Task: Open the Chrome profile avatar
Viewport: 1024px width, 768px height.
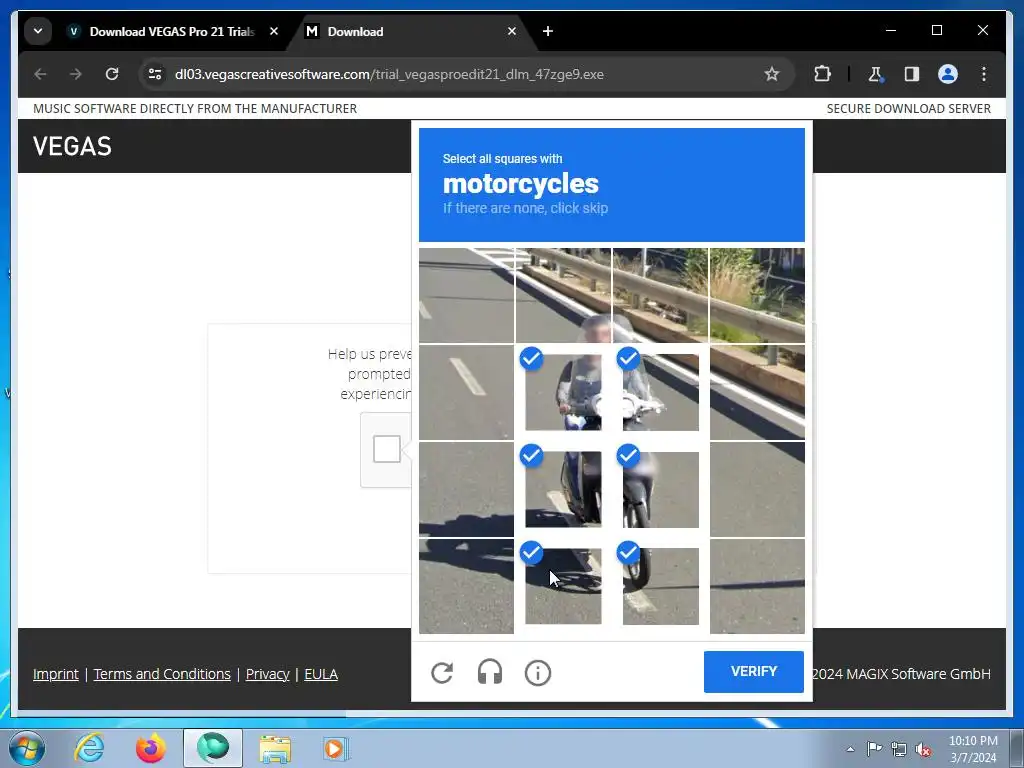Action: click(948, 74)
